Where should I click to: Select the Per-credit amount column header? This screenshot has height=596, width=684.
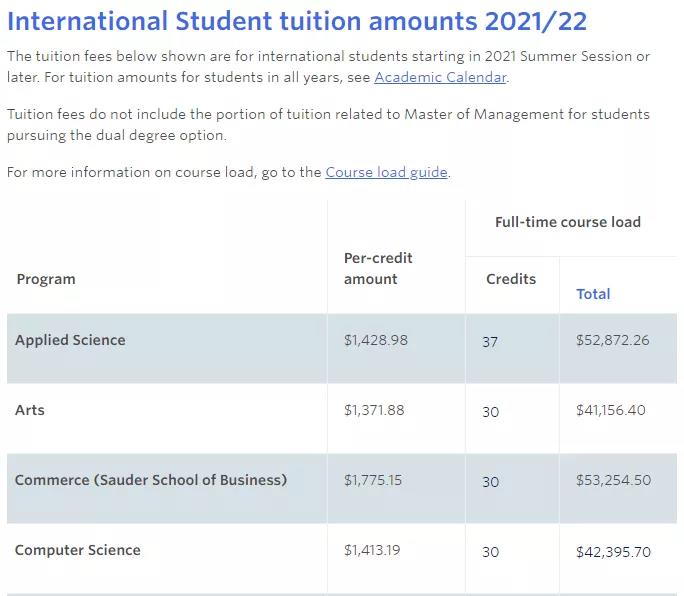378,268
